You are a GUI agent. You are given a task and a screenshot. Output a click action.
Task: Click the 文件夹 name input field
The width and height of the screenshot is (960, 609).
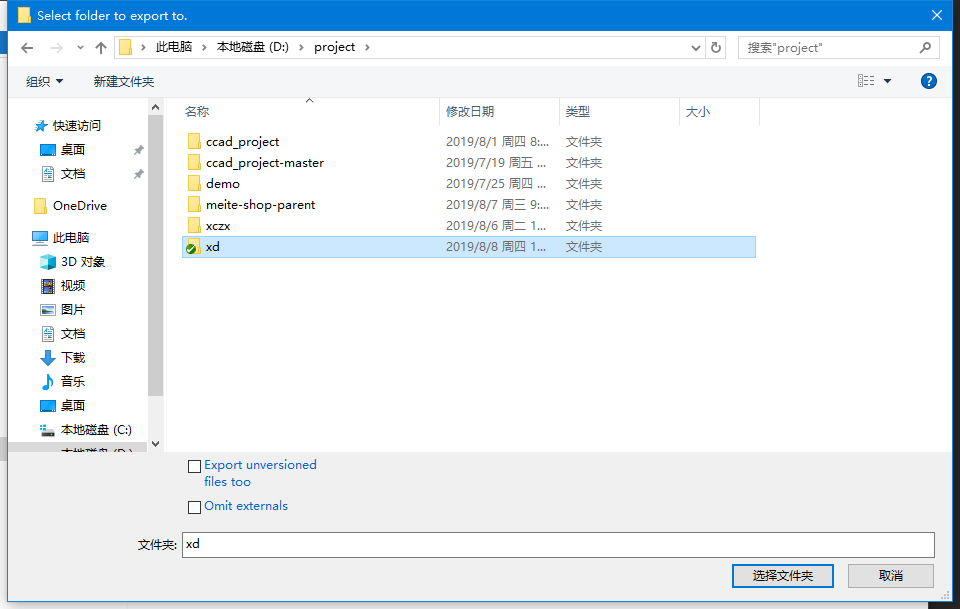pyautogui.click(x=558, y=545)
